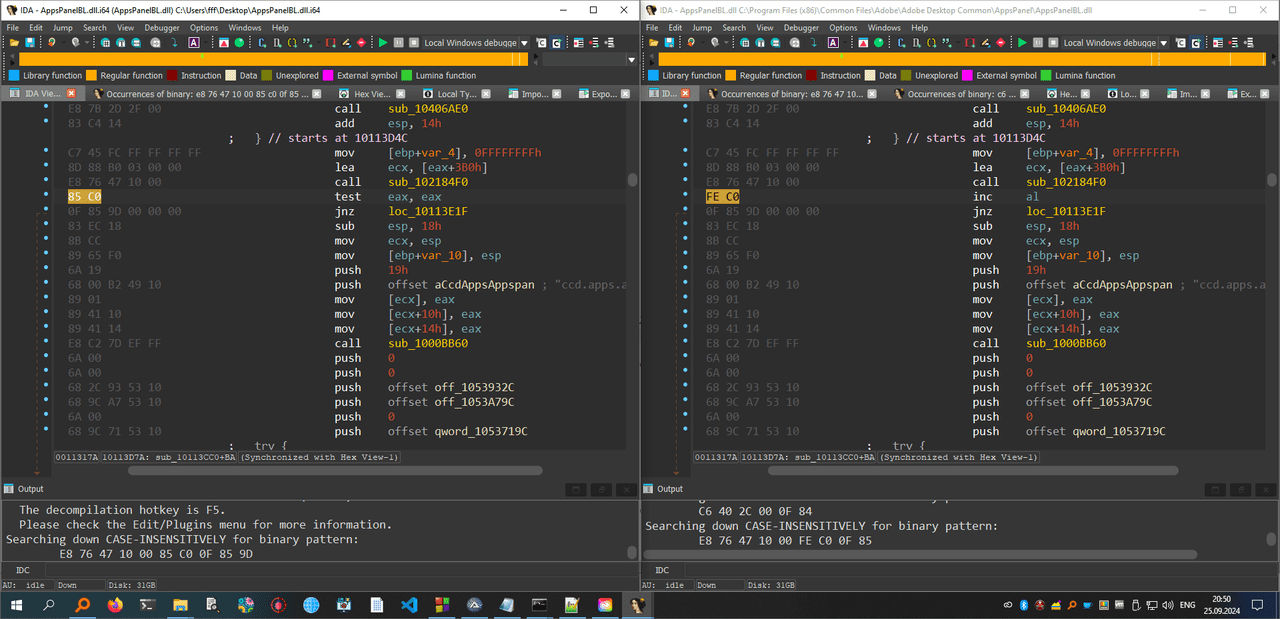Viewport: 1280px width, 619px height.
Task: Click the Save icon in left IDA window
Action: coord(32,43)
